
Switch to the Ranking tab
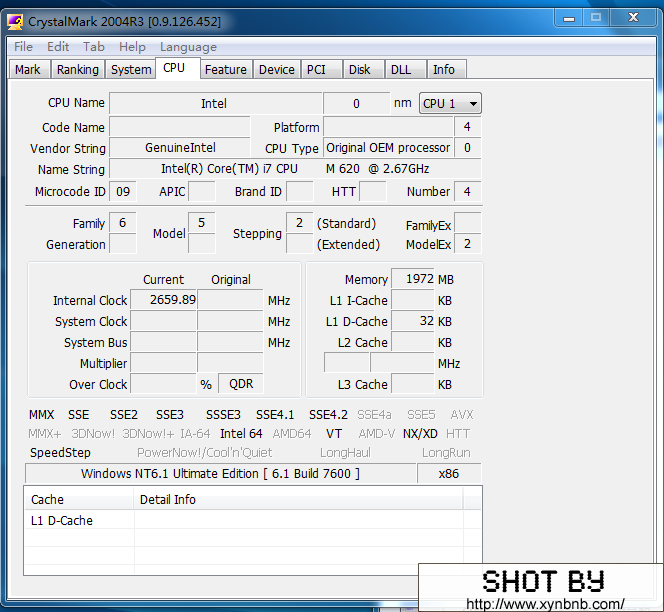click(x=77, y=69)
